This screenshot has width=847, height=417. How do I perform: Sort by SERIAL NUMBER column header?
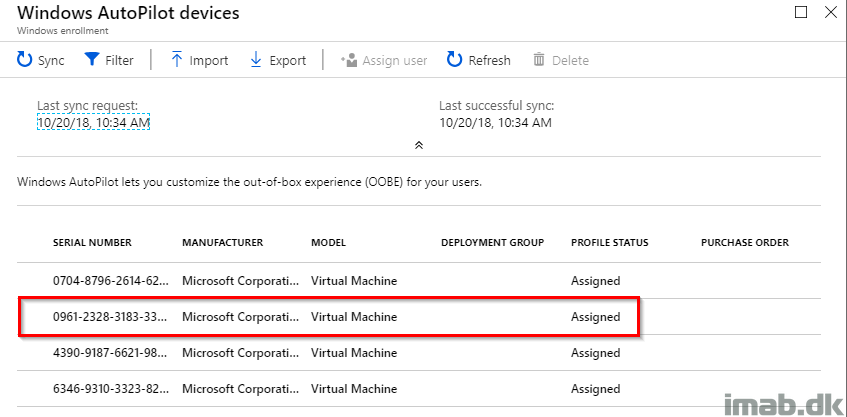tap(92, 243)
